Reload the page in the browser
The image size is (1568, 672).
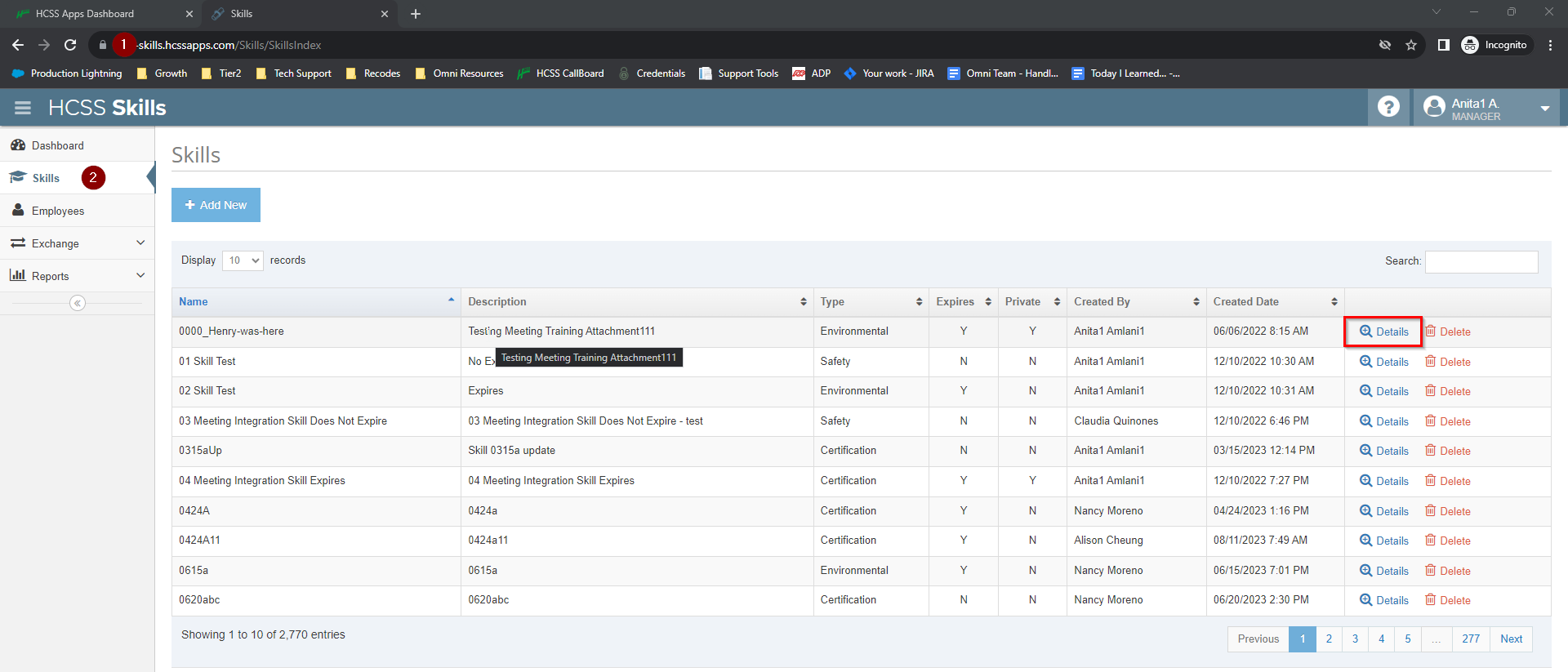[x=70, y=45]
